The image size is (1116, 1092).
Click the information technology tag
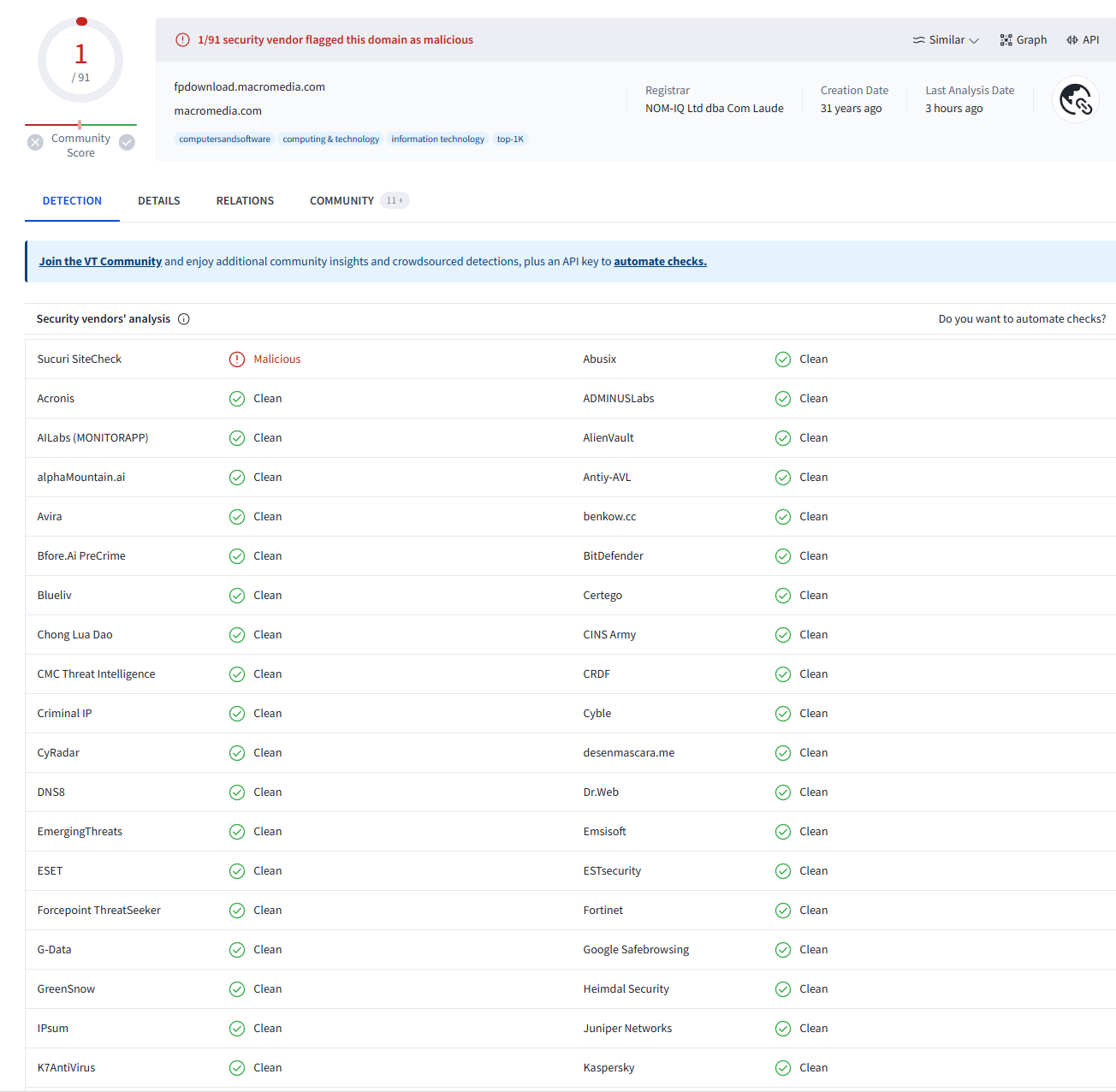437,139
